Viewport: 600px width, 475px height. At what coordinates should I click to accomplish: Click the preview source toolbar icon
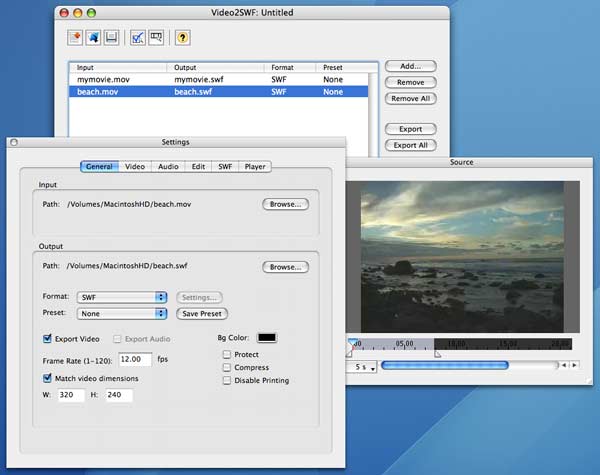[x=156, y=38]
